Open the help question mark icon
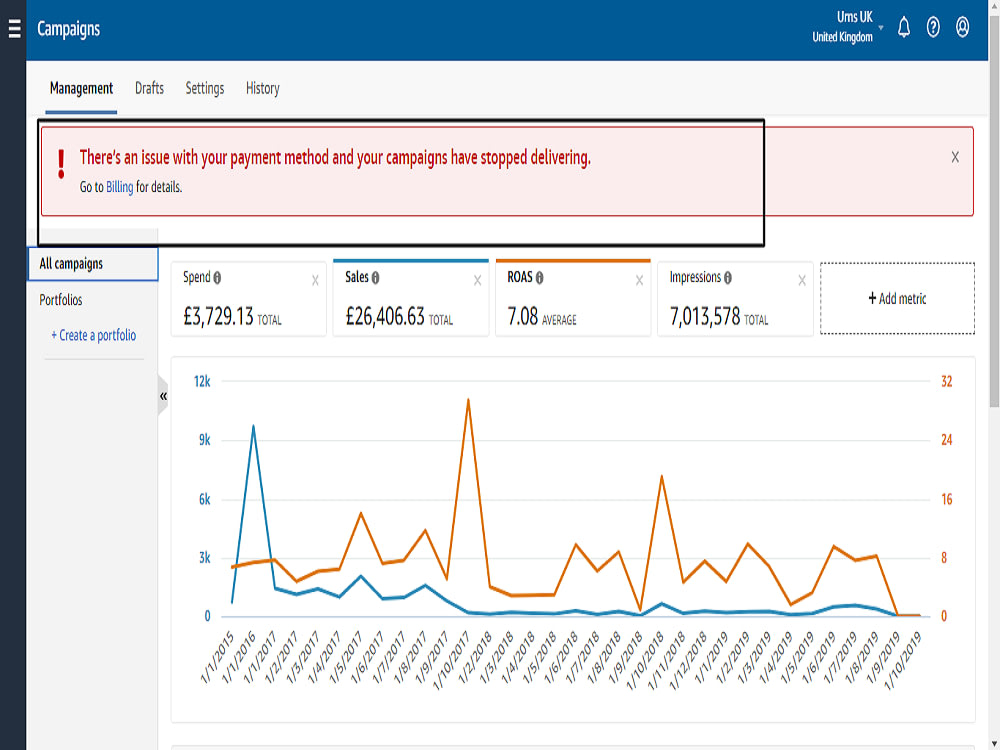The height and width of the screenshot is (750, 1000). point(933,27)
